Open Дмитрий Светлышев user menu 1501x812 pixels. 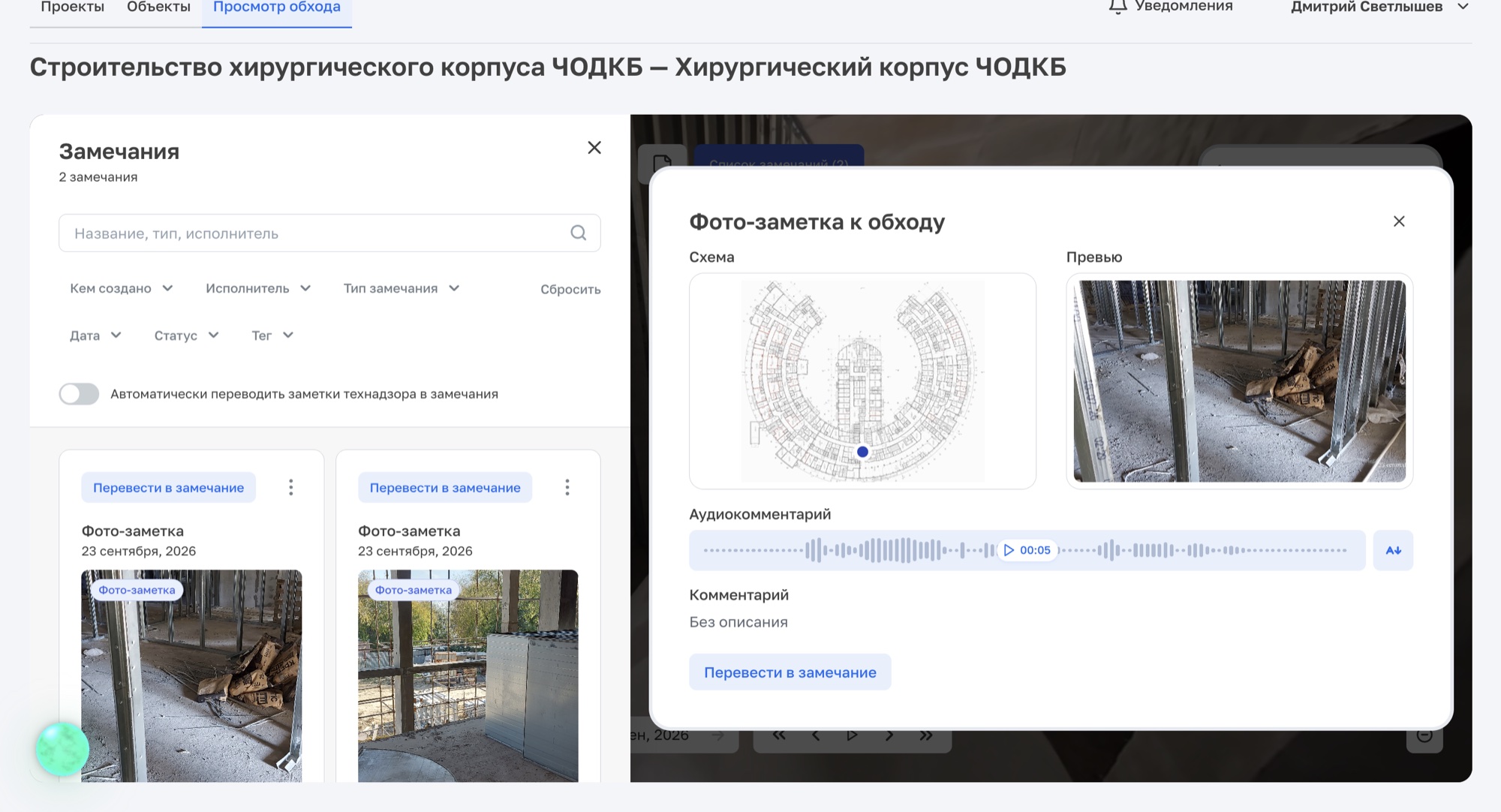[1379, 7]
